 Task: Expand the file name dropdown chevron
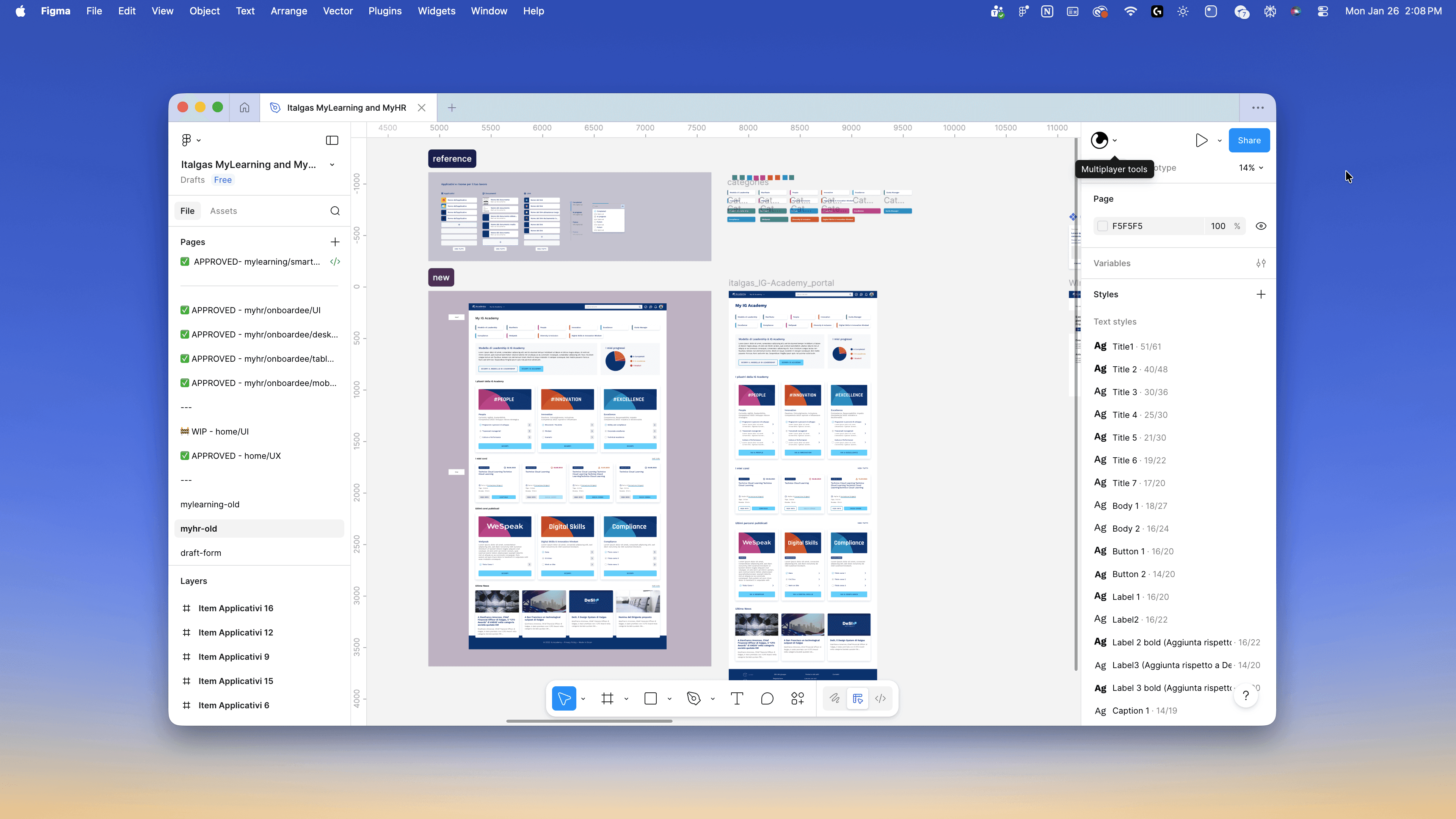coord(333,165)
